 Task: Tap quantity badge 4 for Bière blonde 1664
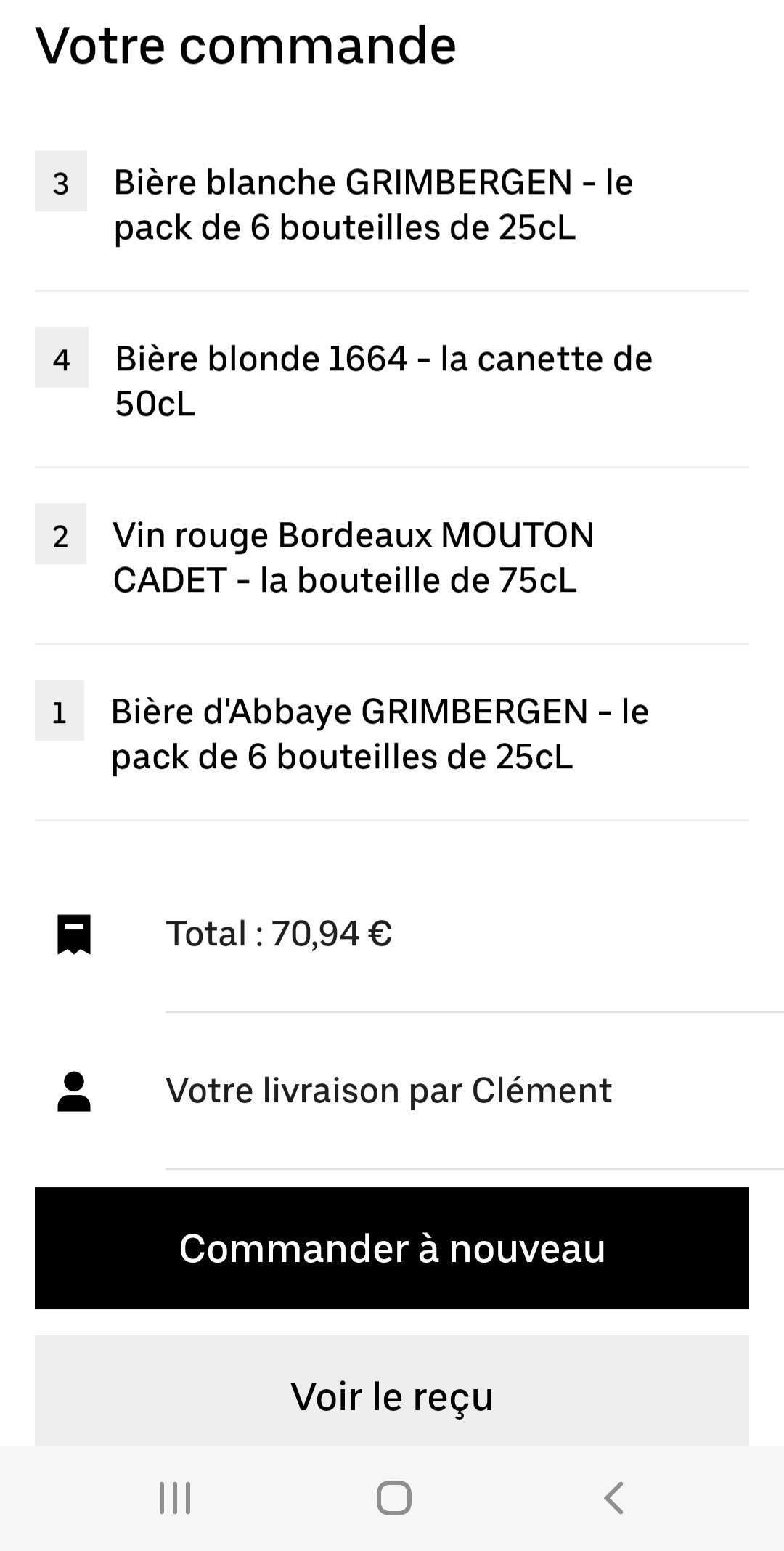click(x=62, y=358)
